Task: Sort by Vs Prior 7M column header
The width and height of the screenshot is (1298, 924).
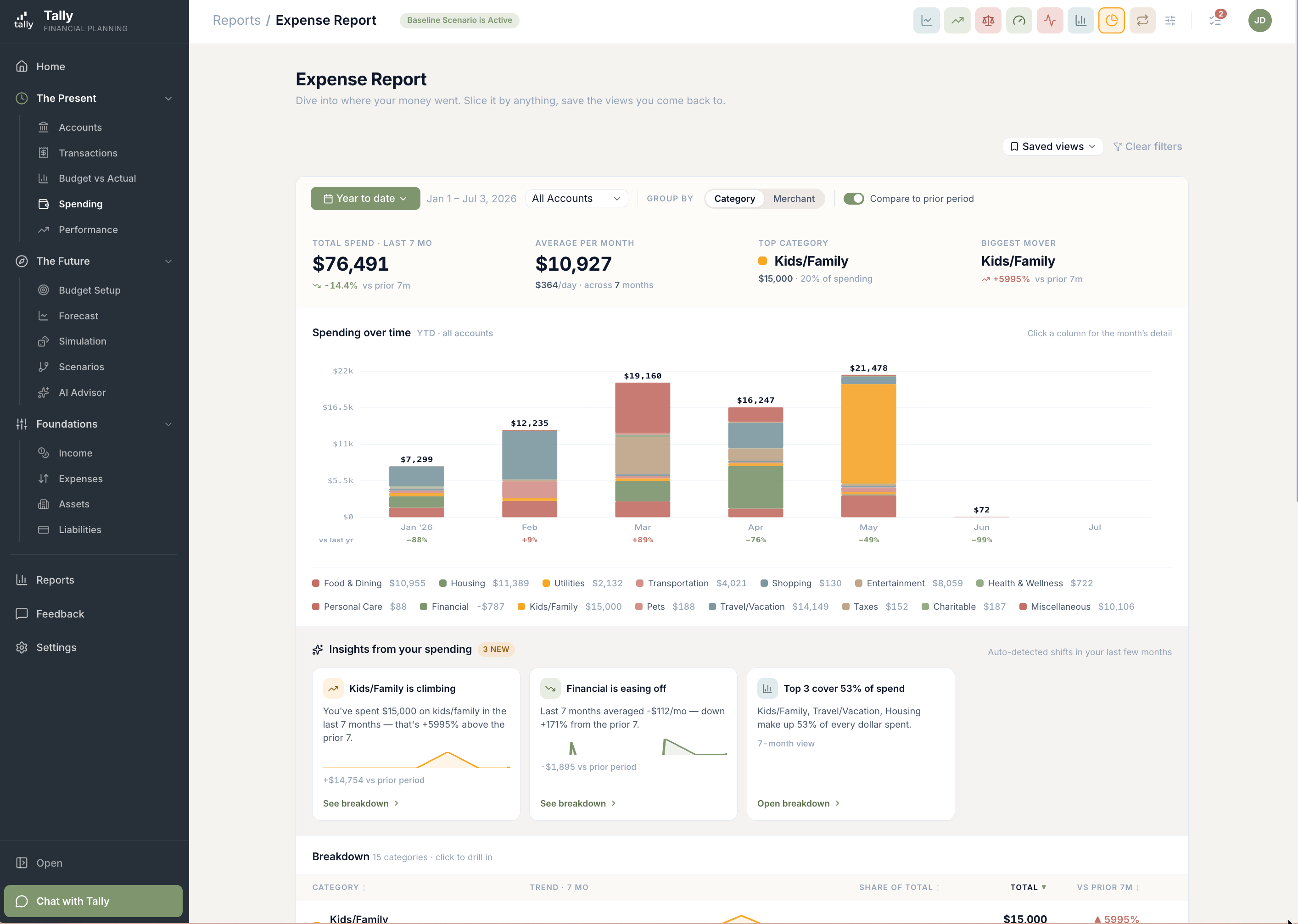Action: point(1108,887)
